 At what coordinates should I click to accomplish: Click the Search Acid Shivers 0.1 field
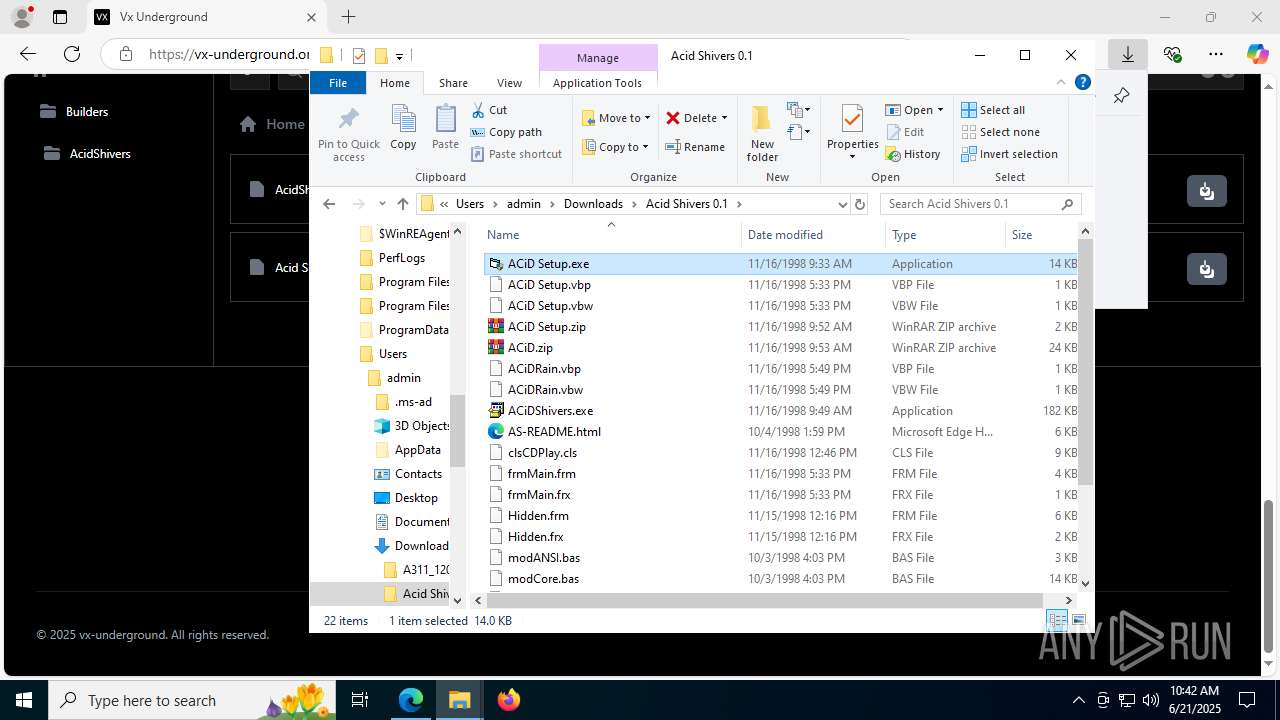tap(980, 204)
